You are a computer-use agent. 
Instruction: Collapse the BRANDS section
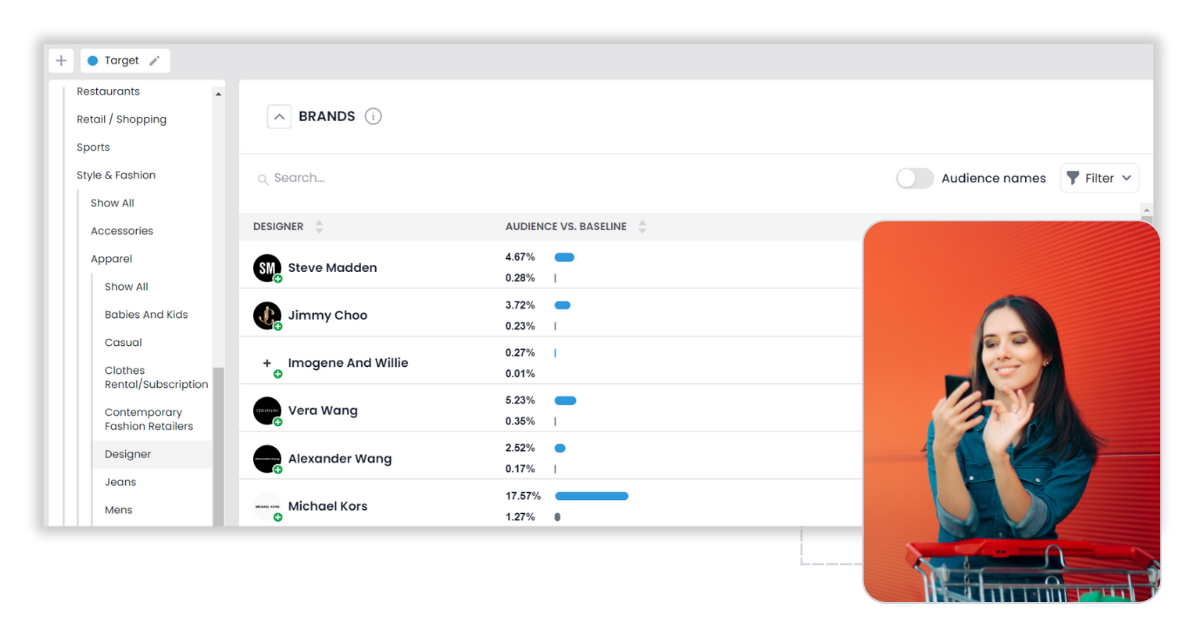(280, 117)
